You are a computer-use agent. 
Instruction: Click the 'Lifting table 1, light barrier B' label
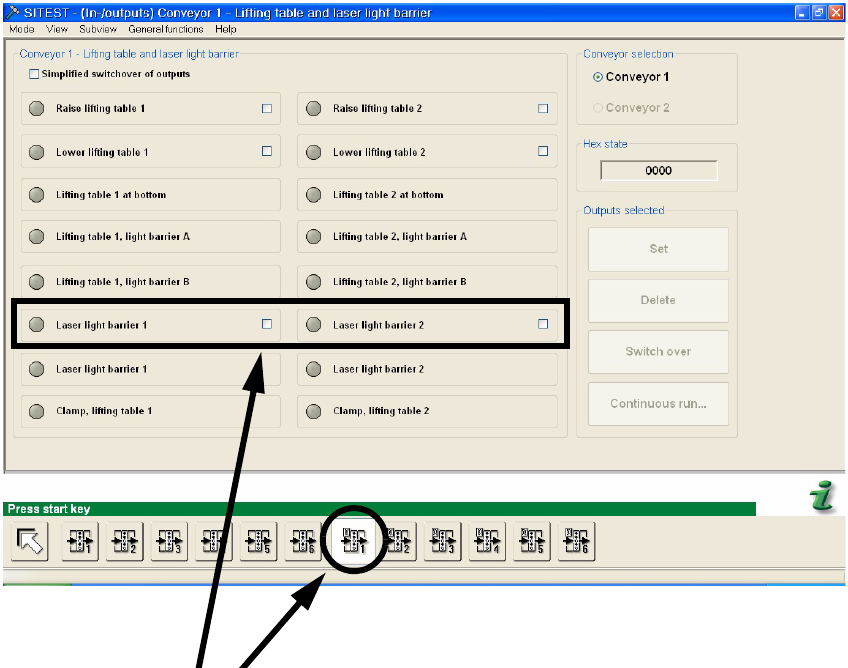123,282
